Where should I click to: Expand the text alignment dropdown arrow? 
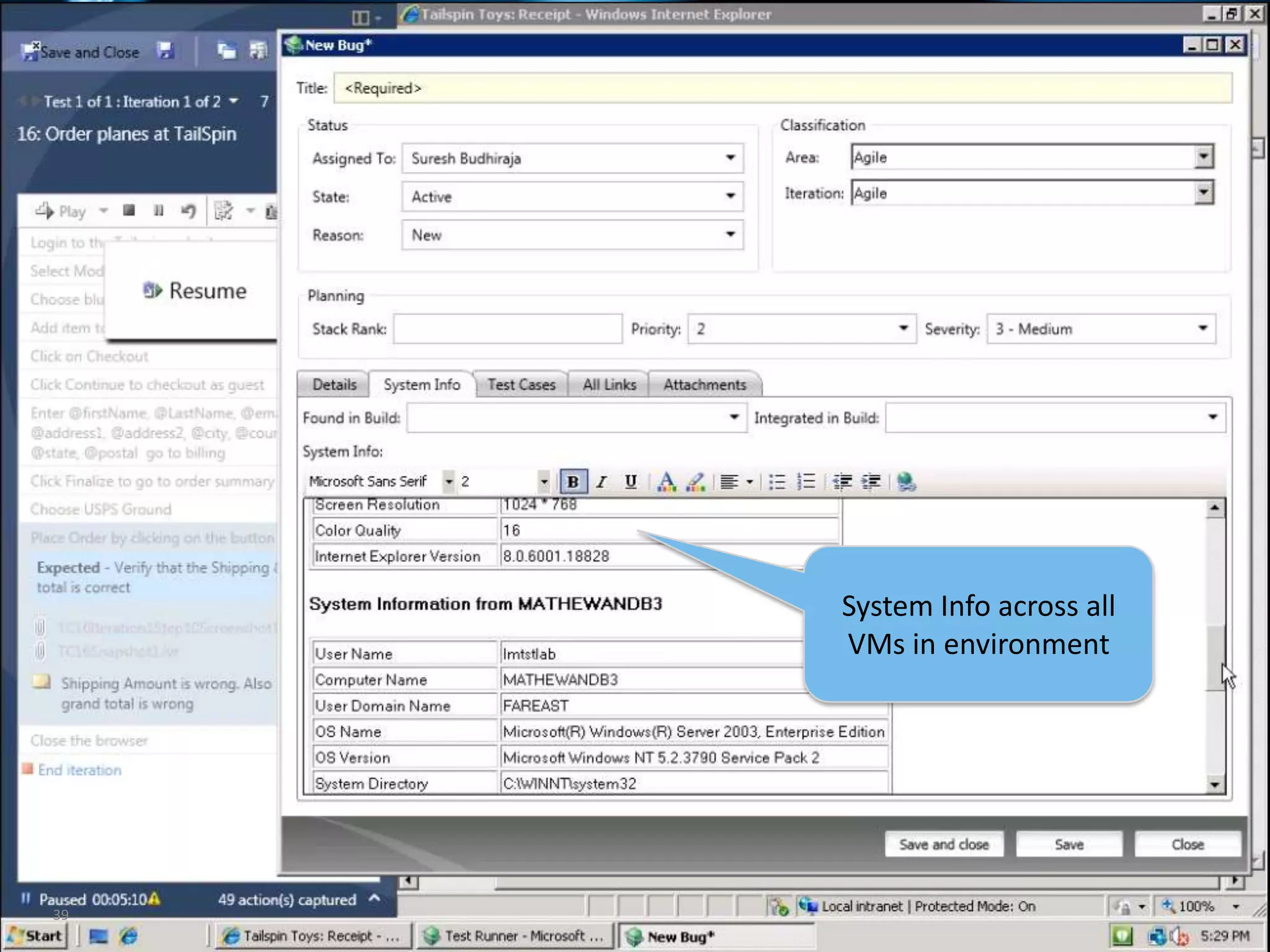pos(749,482)
